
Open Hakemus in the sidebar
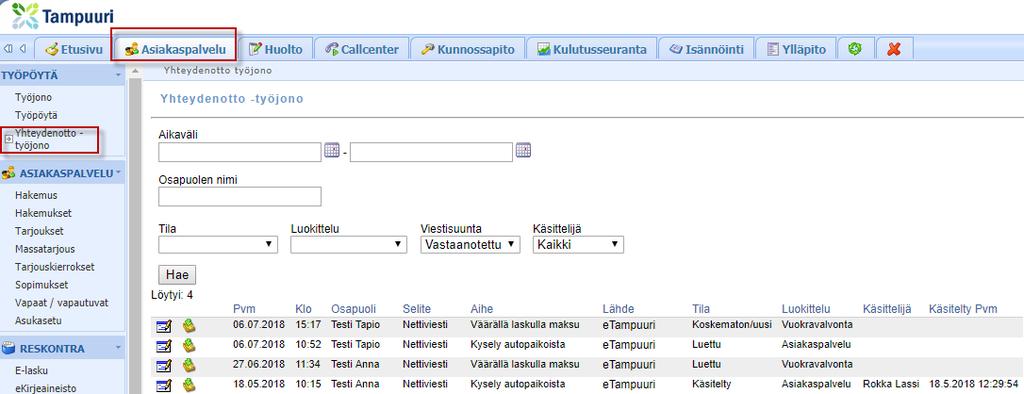[x=36, y=195]
